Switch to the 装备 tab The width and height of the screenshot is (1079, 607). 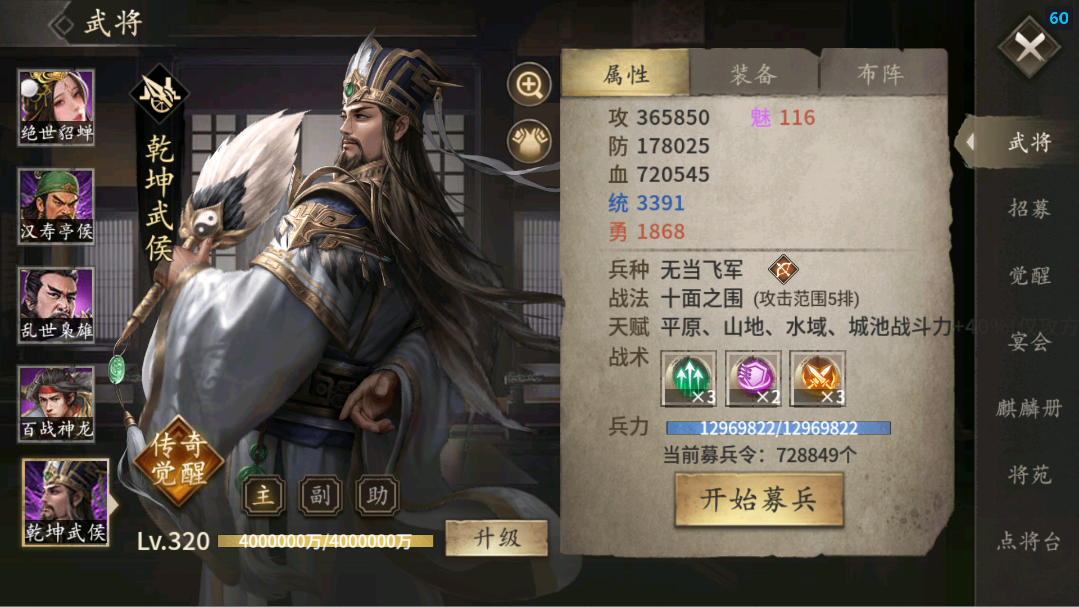tap(754, 73)
